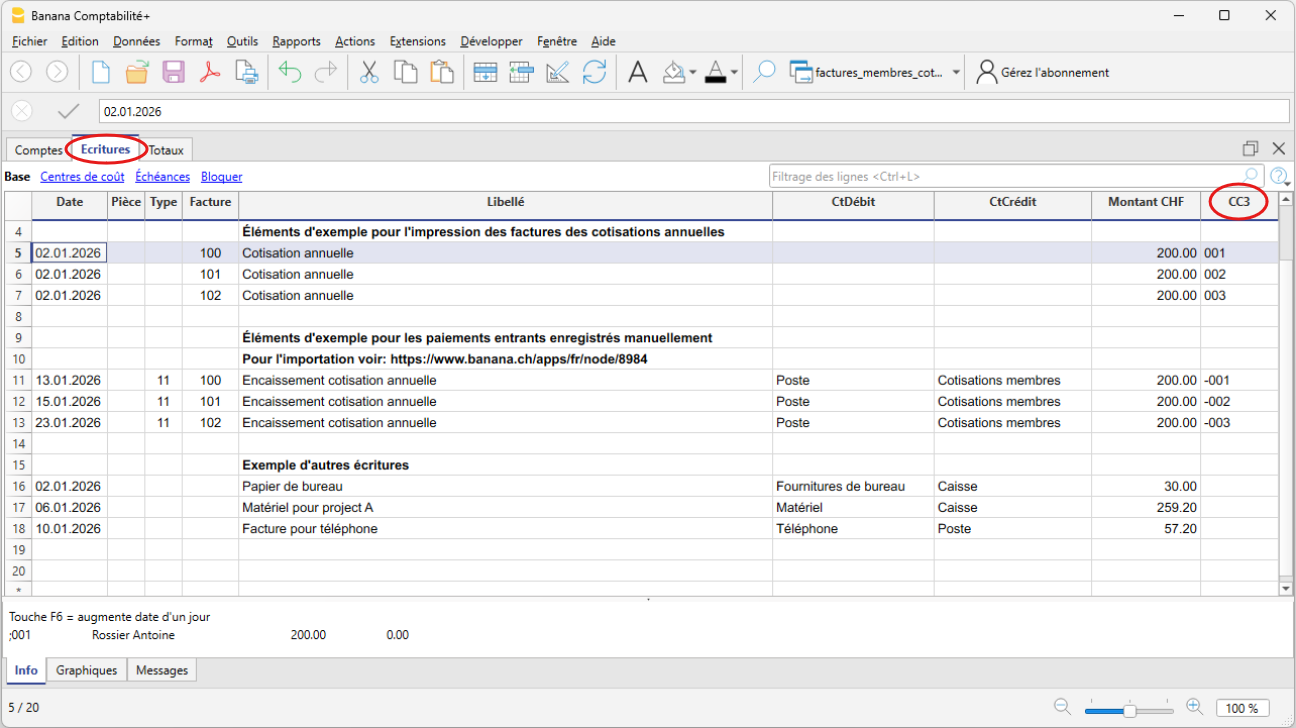This screenshot has height=728, width=1296.
Task: Select the Info bottom tab
Action: (26, 670)
